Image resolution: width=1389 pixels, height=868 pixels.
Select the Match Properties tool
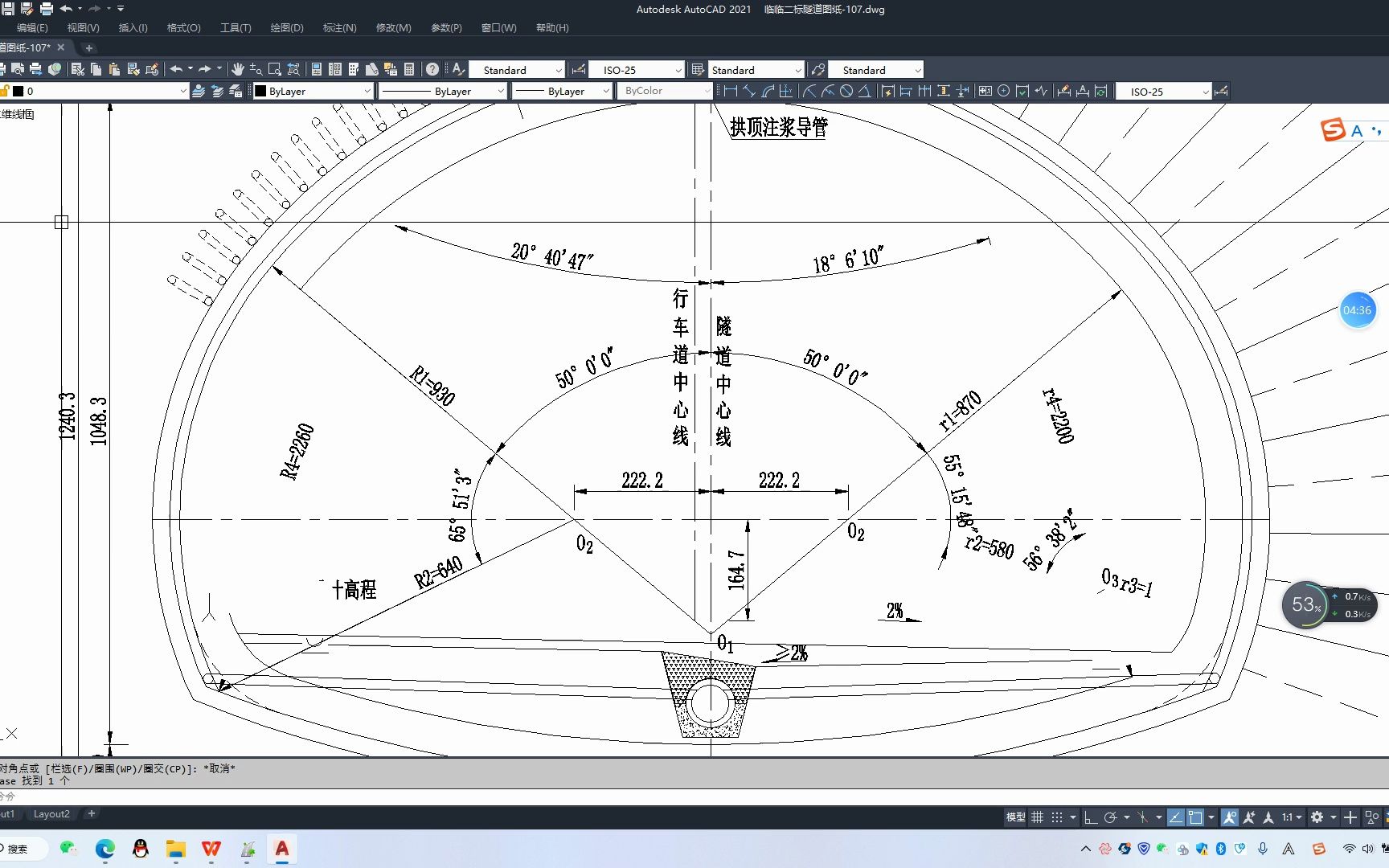point(133,69)
